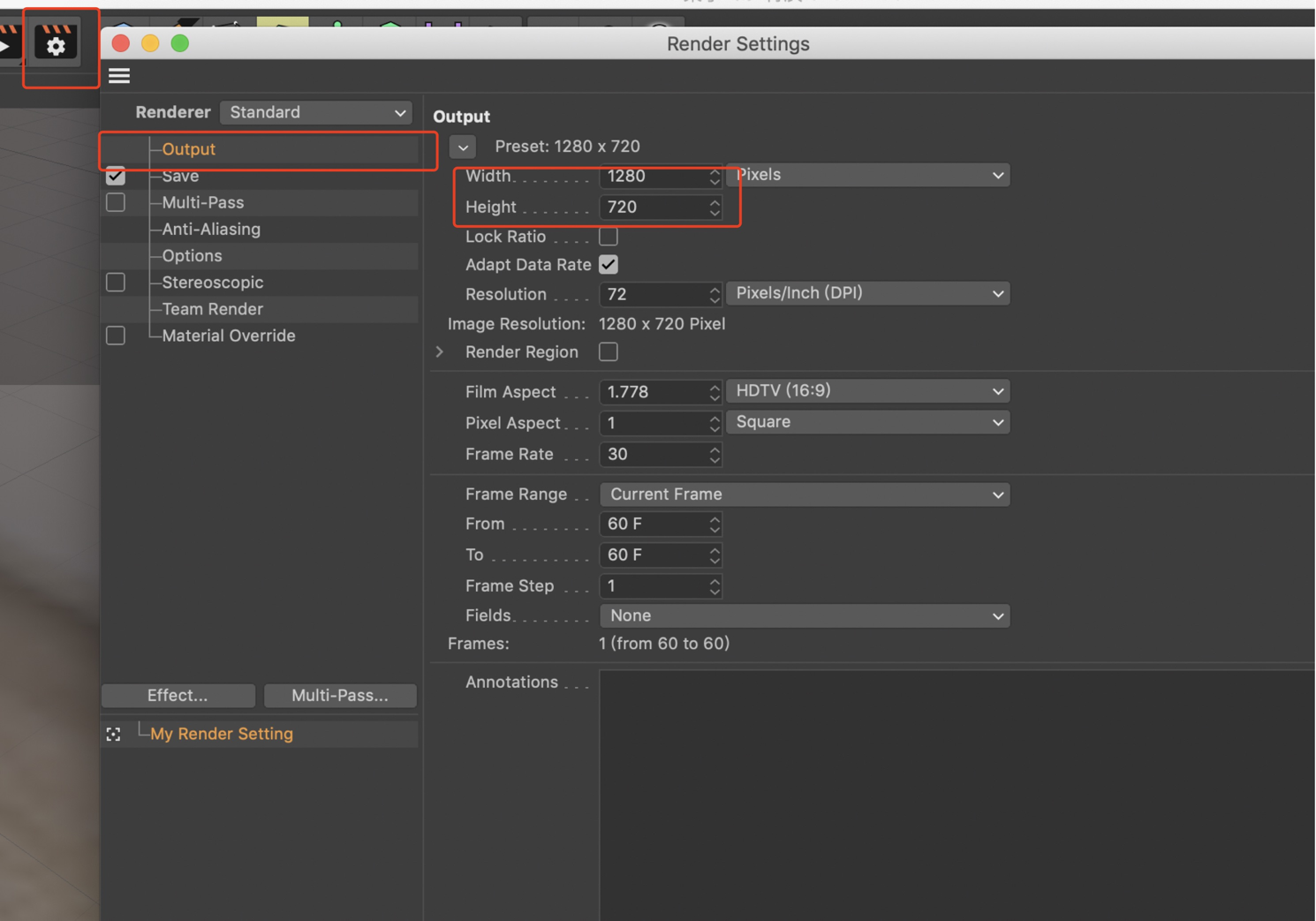Open the Pixels/Inch (DPI) dropdown
Image resolution: width=1316 pixels, height=921 pixels.
pos(868,293)
